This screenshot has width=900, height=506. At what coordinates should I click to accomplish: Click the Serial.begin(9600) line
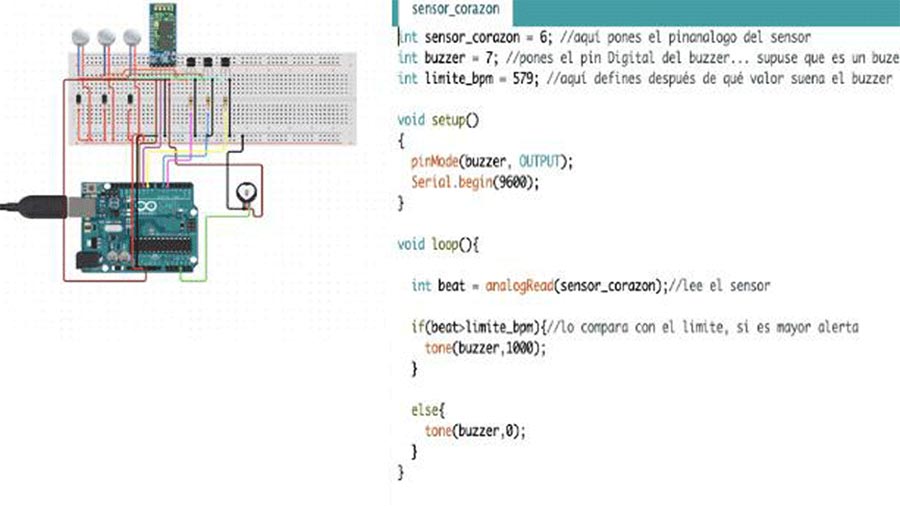pos(475,182)
